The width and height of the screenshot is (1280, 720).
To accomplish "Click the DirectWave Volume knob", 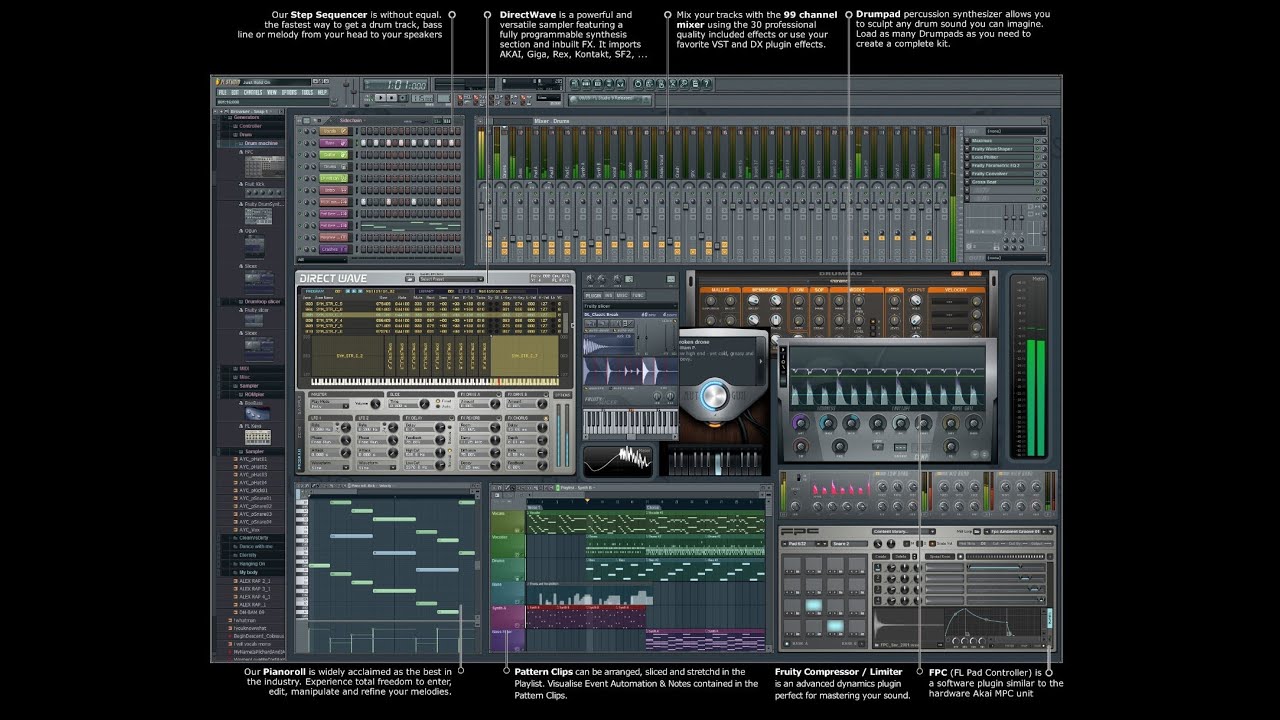I will tap(376, 404).
